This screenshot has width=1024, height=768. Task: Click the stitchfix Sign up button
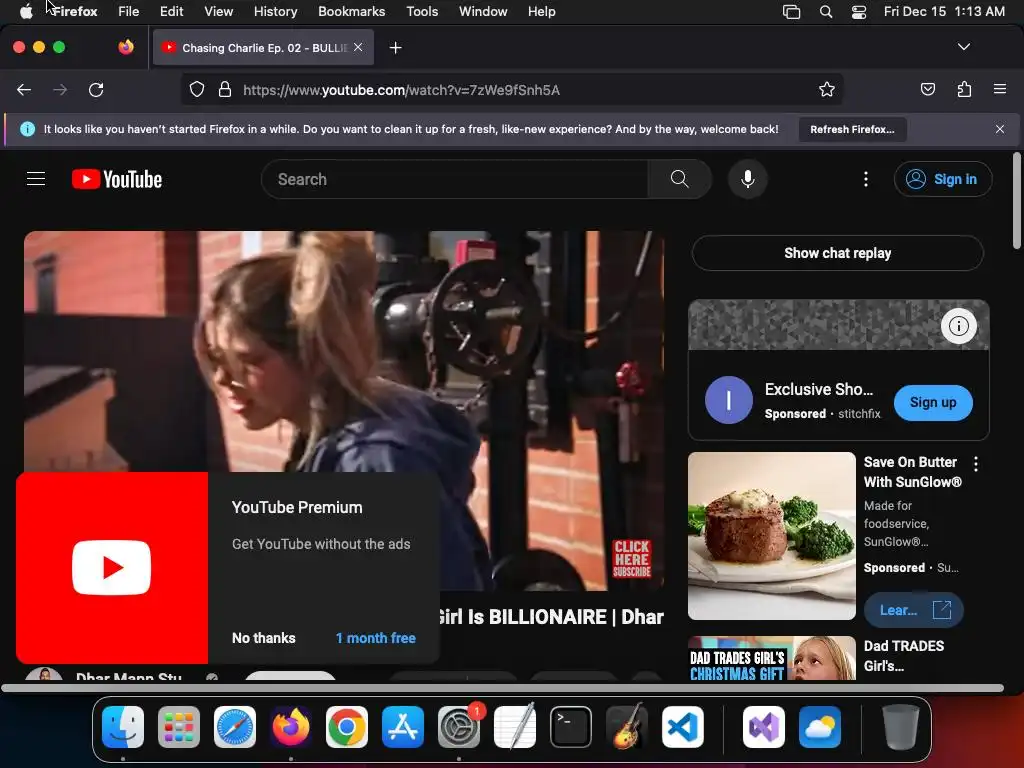[933, 402]
